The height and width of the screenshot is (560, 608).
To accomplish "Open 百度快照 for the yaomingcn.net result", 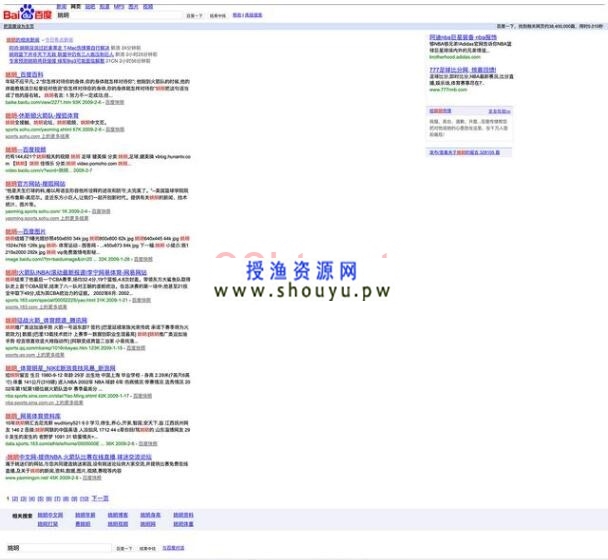I will point(92,478).
